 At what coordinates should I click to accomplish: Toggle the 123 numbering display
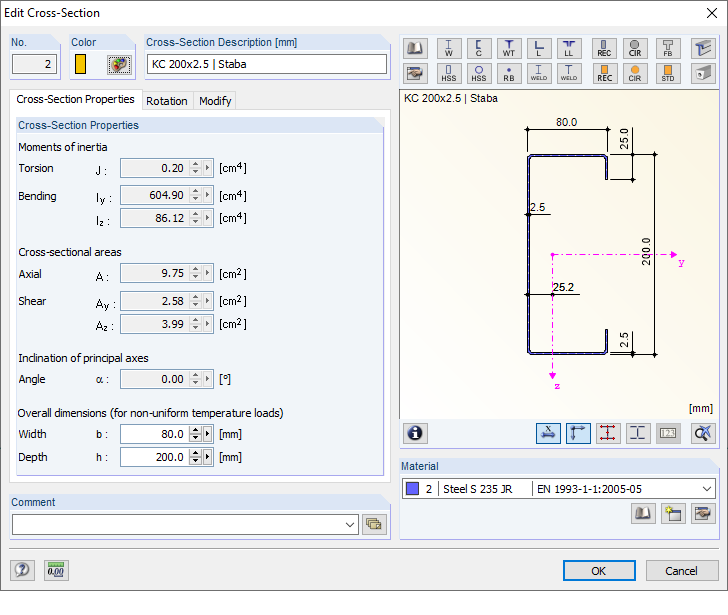tap(668, 434)
